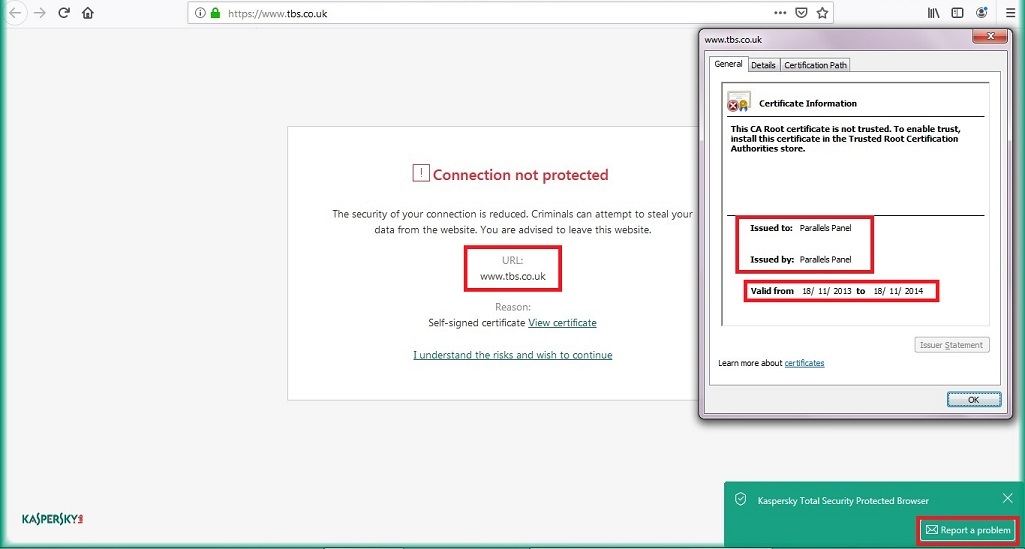Toggle the sidebar view icon
The image size is (1025, 549).
[957, 13]
